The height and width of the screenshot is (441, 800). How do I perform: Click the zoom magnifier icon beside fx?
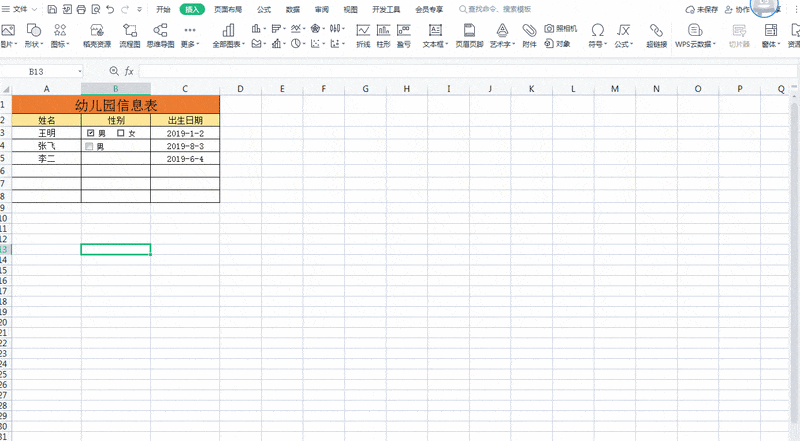tap(114, 71)
